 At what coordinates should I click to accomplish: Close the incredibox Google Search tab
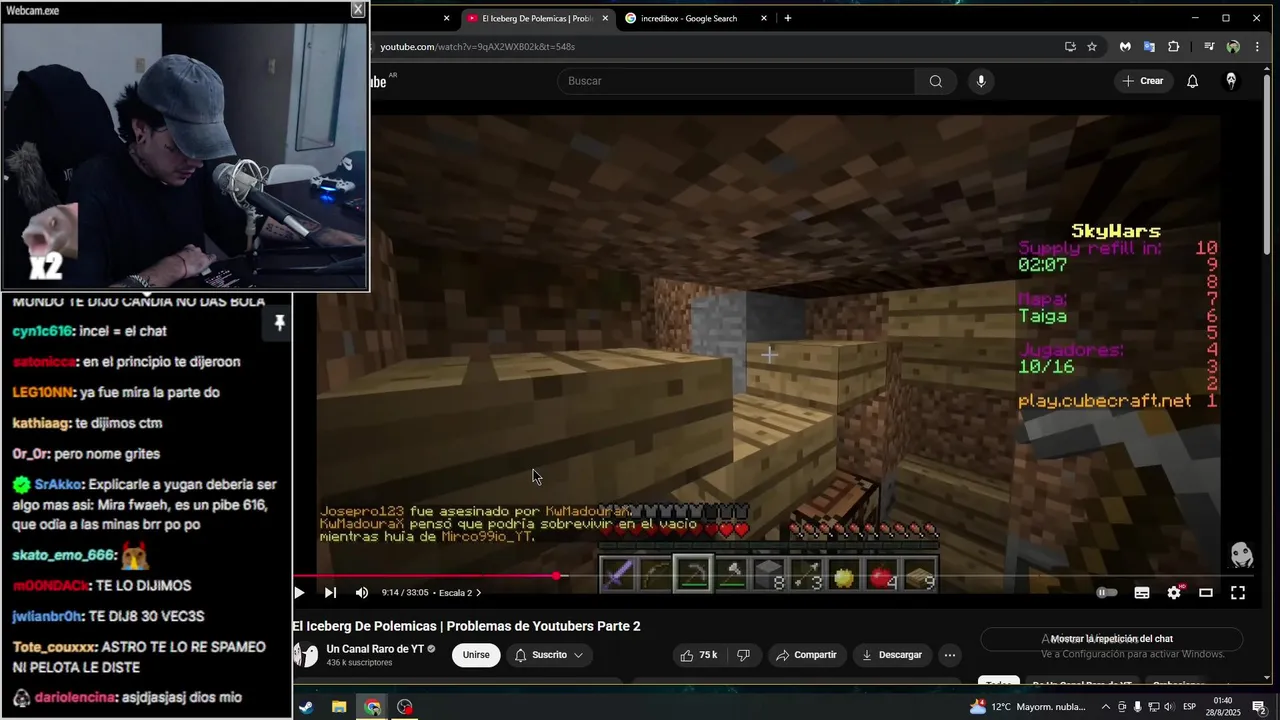click(x=764, y=18)
